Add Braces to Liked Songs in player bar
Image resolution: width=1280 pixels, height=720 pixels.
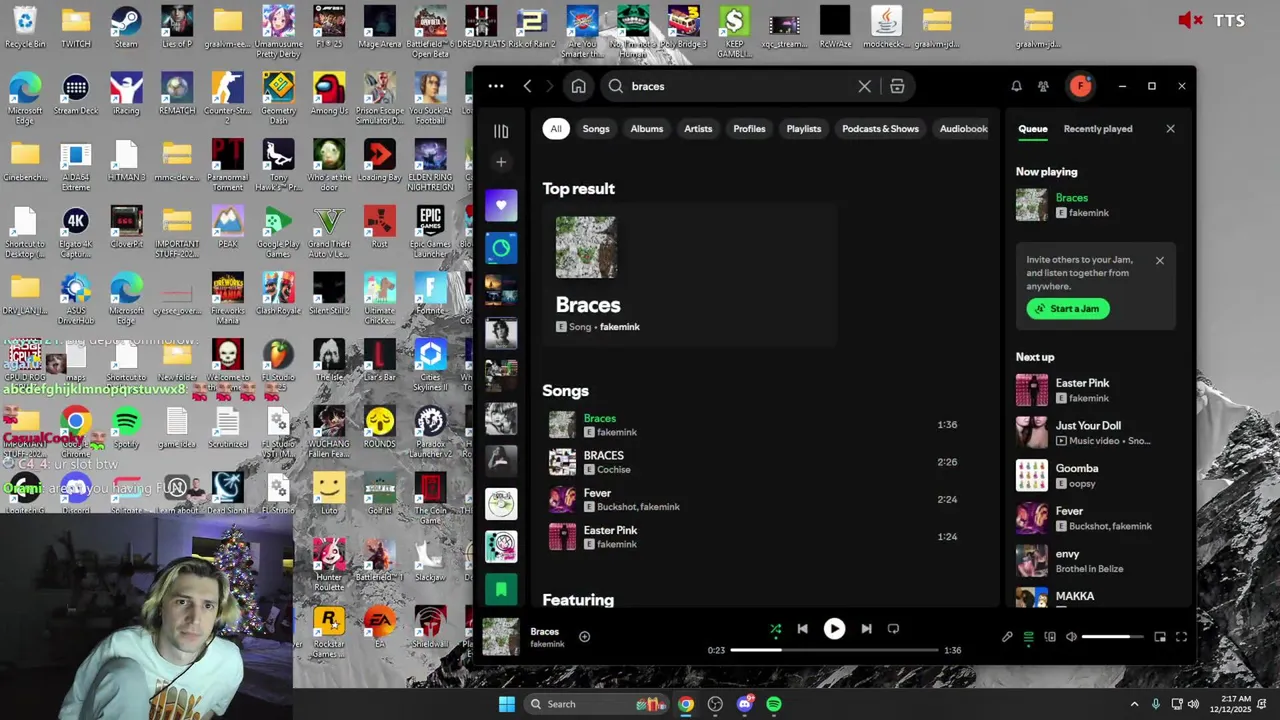click(584, 636)
